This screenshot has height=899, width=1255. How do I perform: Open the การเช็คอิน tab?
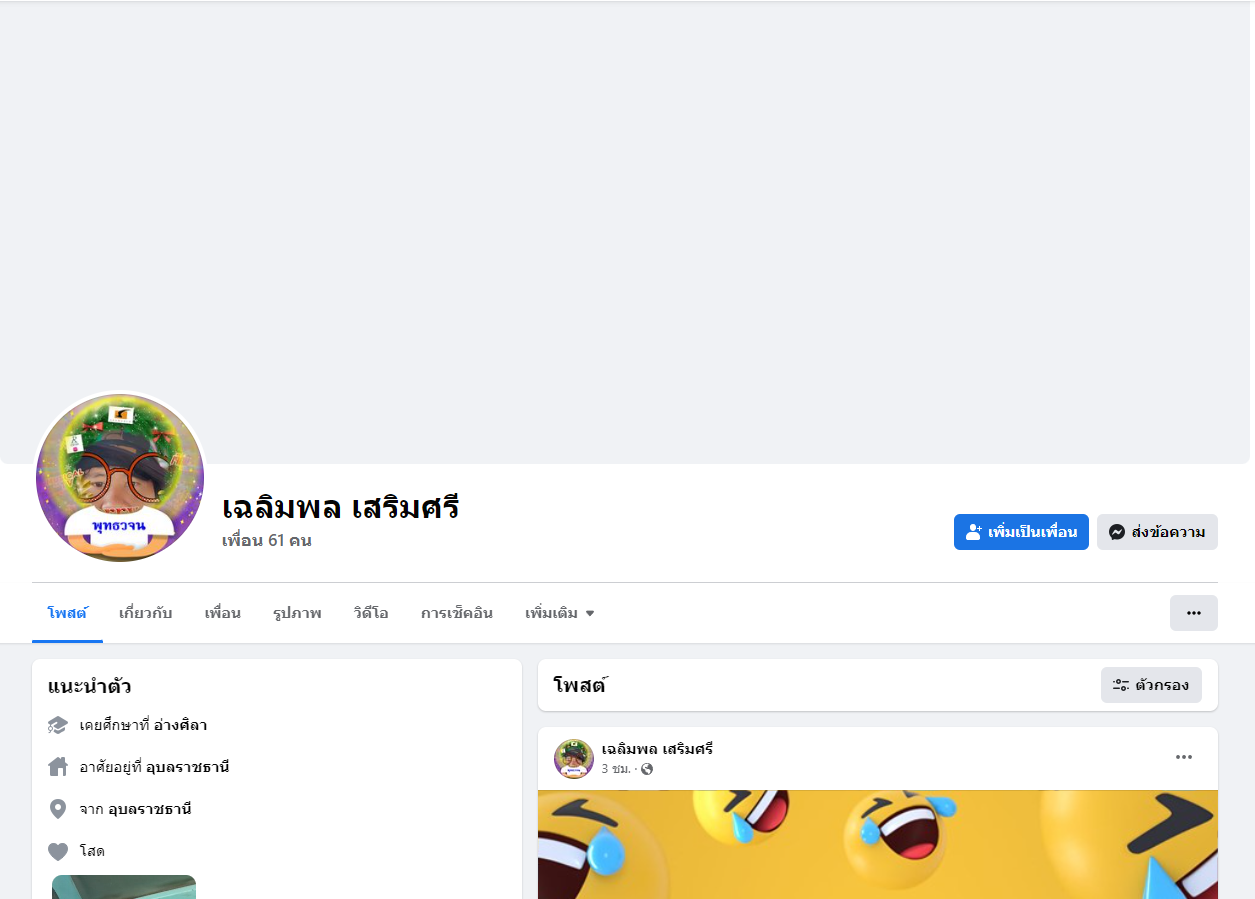[457, 613]
